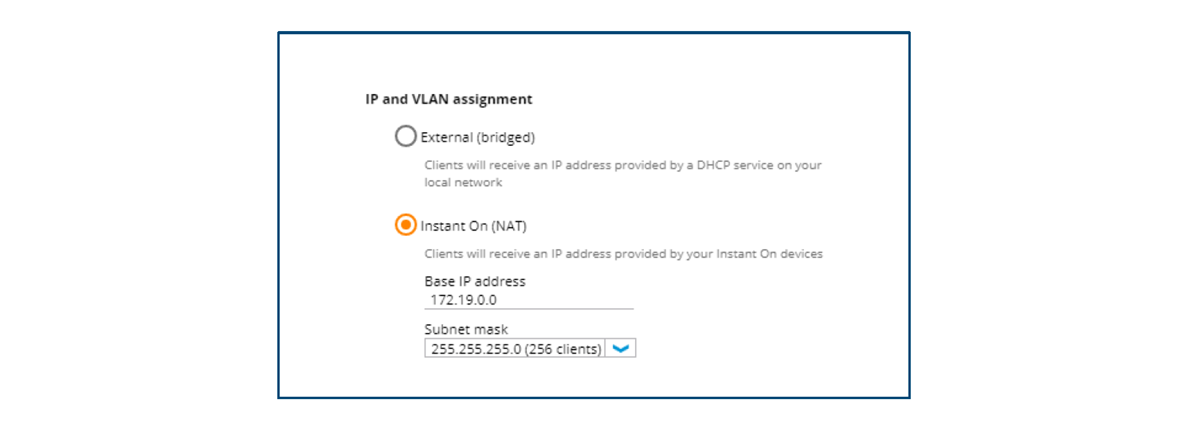Click the "IP and VLAN assignment" heading

coord(449,99)
